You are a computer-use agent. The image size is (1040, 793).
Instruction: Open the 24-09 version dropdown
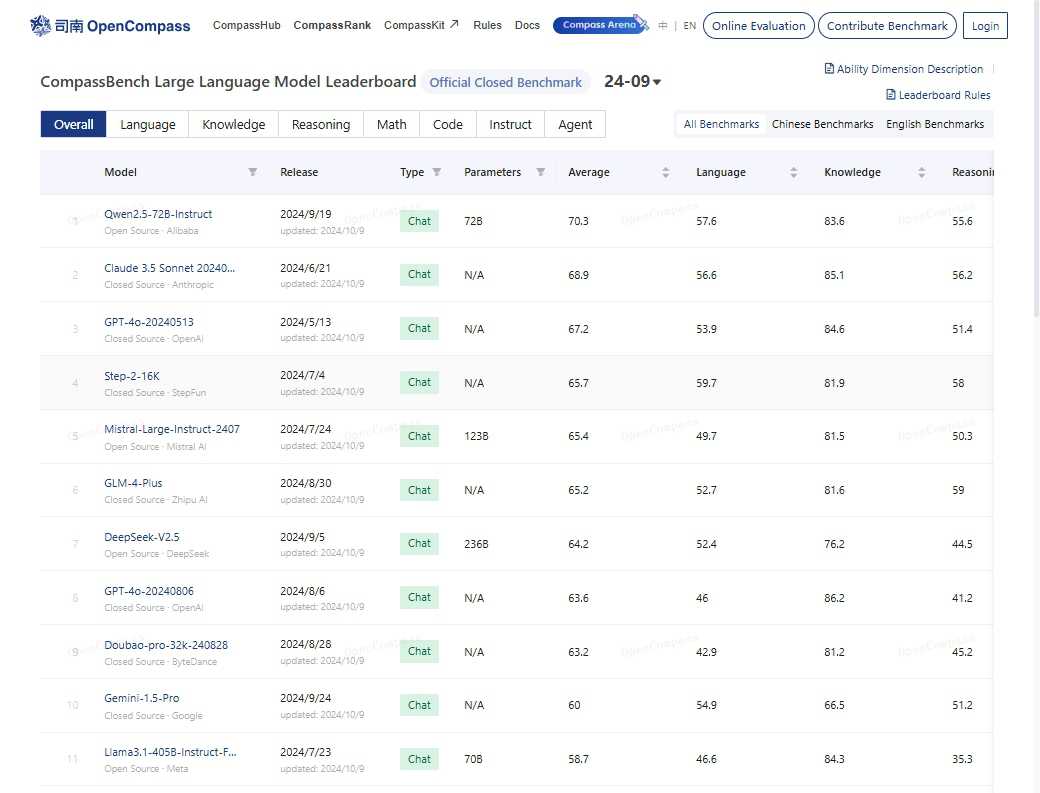pyautogui.click(x=632, y=82)
